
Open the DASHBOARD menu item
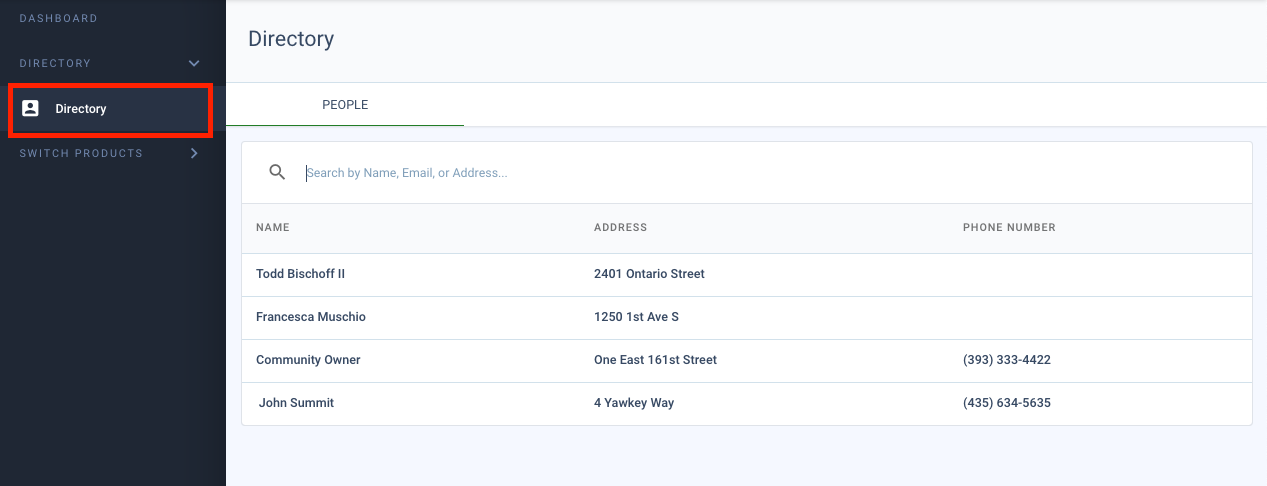point(59,19)
